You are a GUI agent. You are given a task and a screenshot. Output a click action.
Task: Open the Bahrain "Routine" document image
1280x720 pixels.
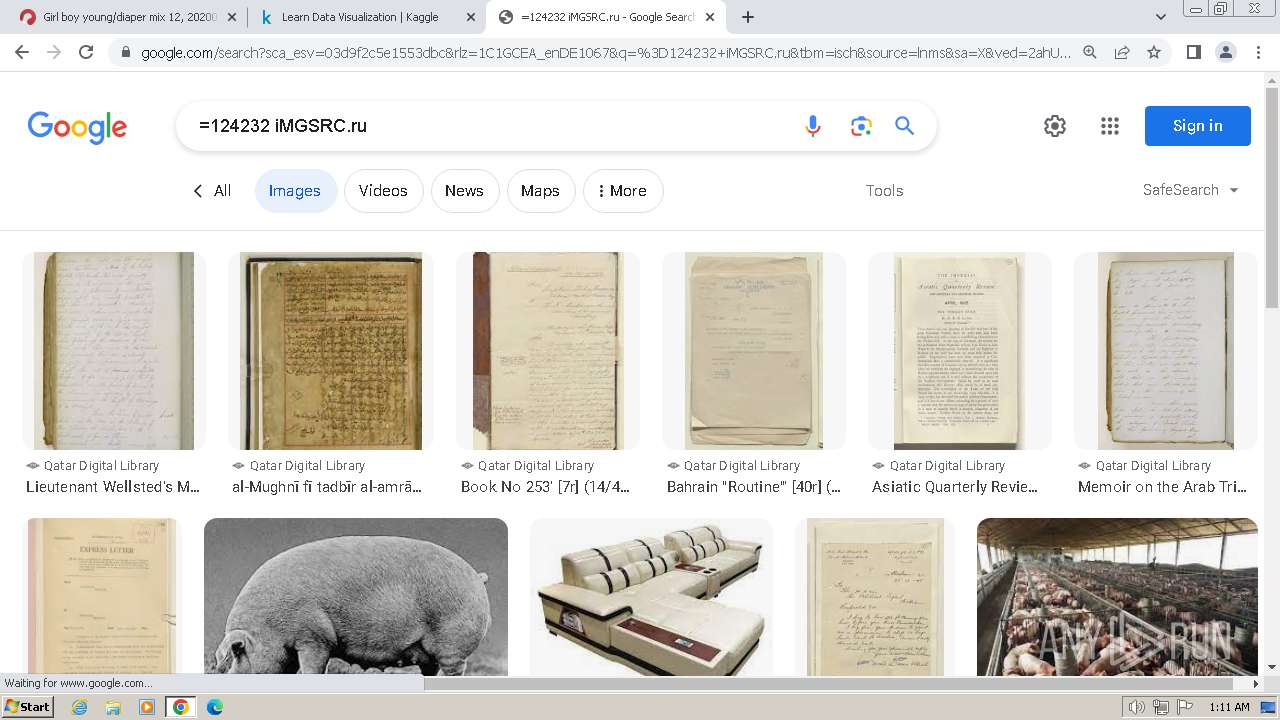coord(754,351)
